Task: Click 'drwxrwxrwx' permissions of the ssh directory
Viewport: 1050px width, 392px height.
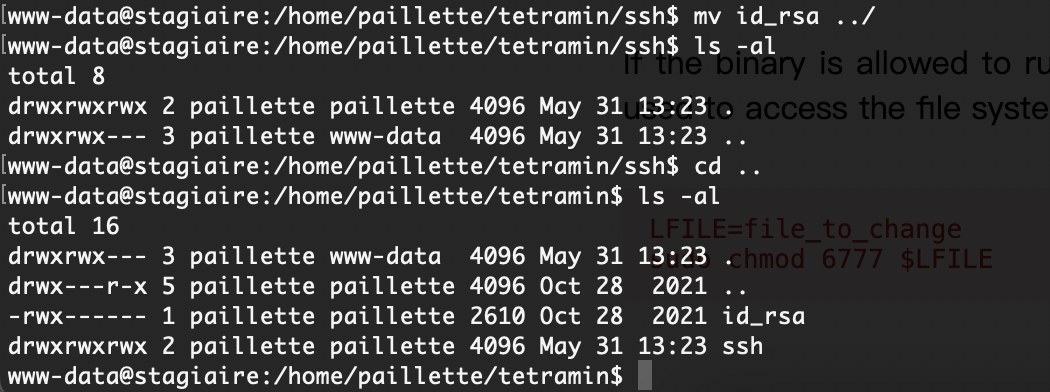Action: (x=77, y=346)
